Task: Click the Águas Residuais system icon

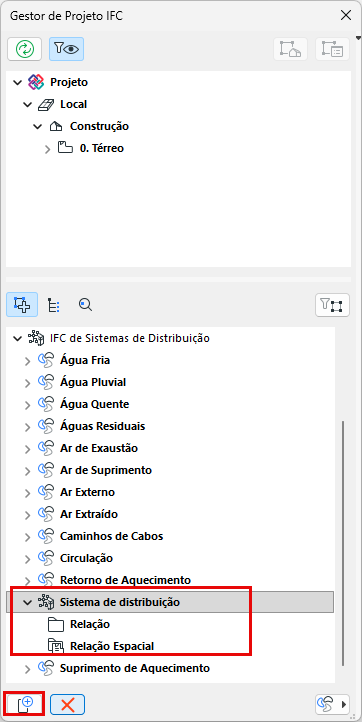Action: (x=47, y=426)
